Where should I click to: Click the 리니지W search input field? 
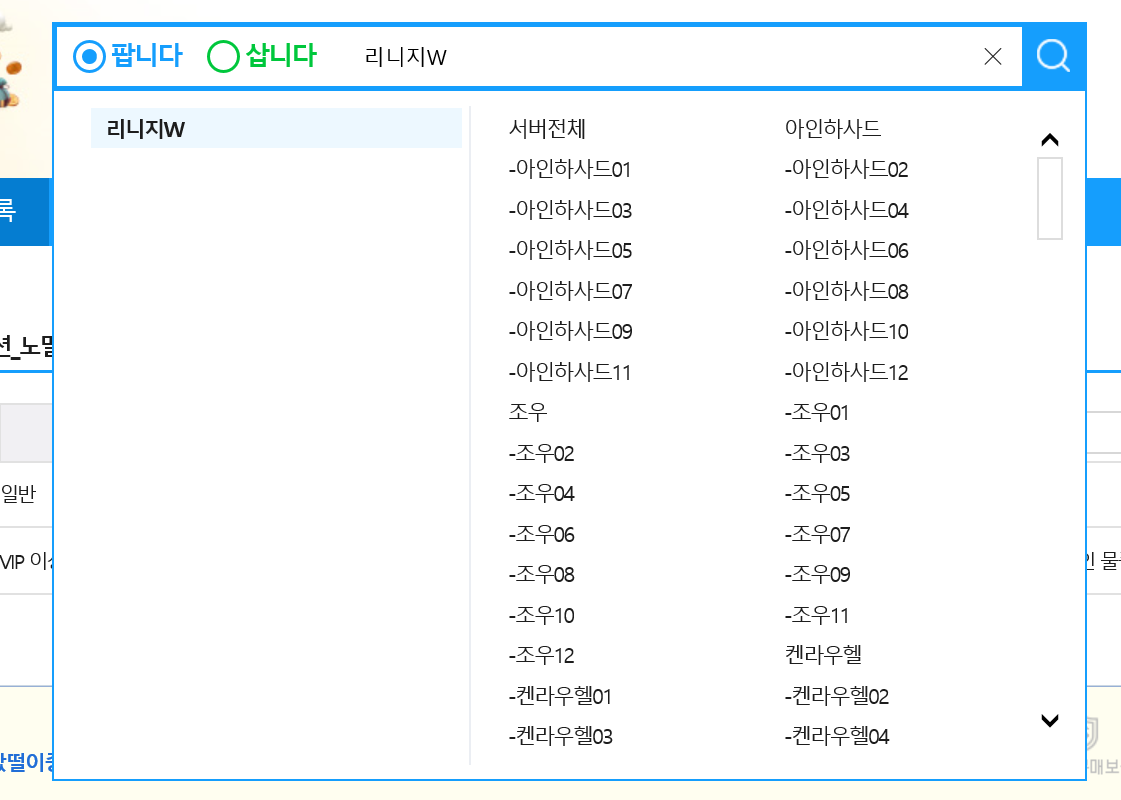[x=665, y=56]
